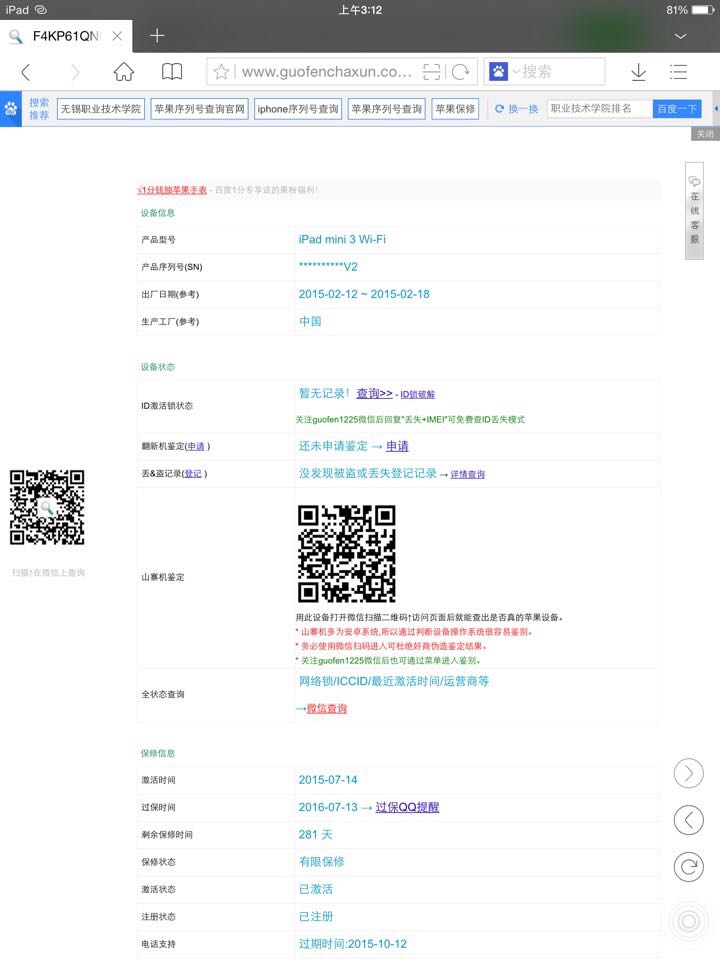Tap the 山寨机鉴定 QR code
The image size is (720, 960).
point(347,553)
